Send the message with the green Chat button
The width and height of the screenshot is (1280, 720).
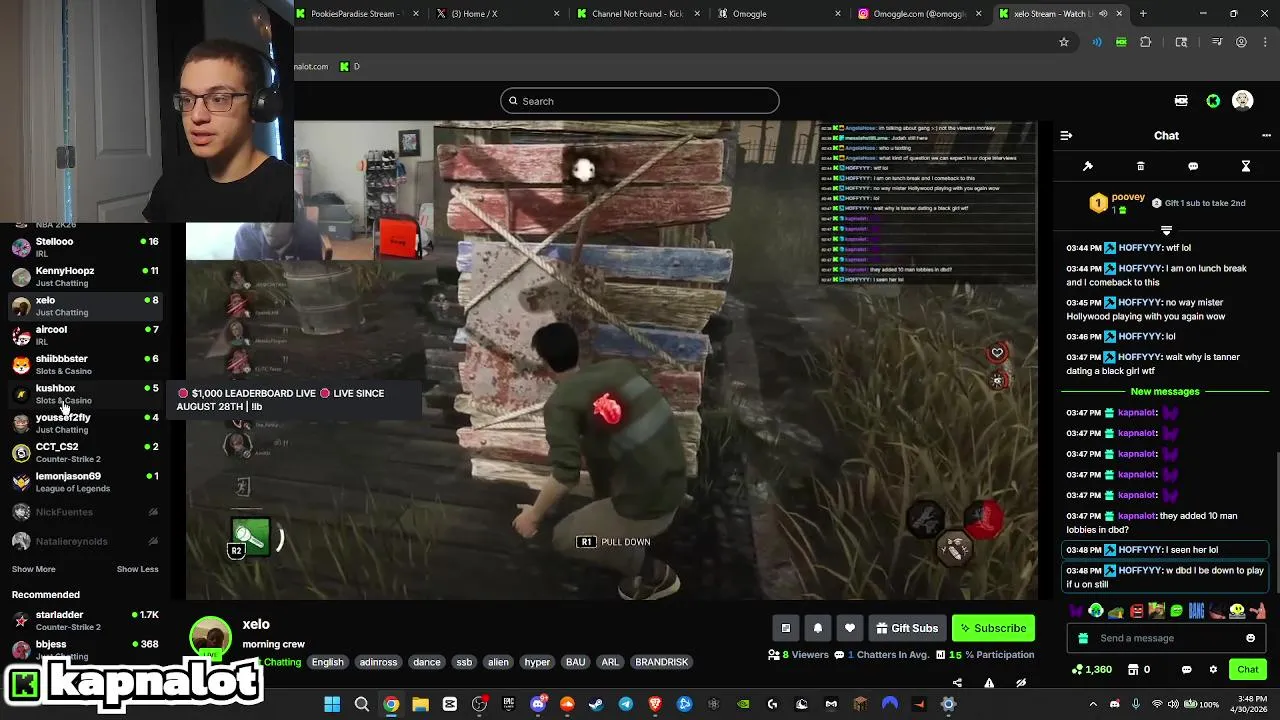pyautogui.click(x=1248, y=669)
